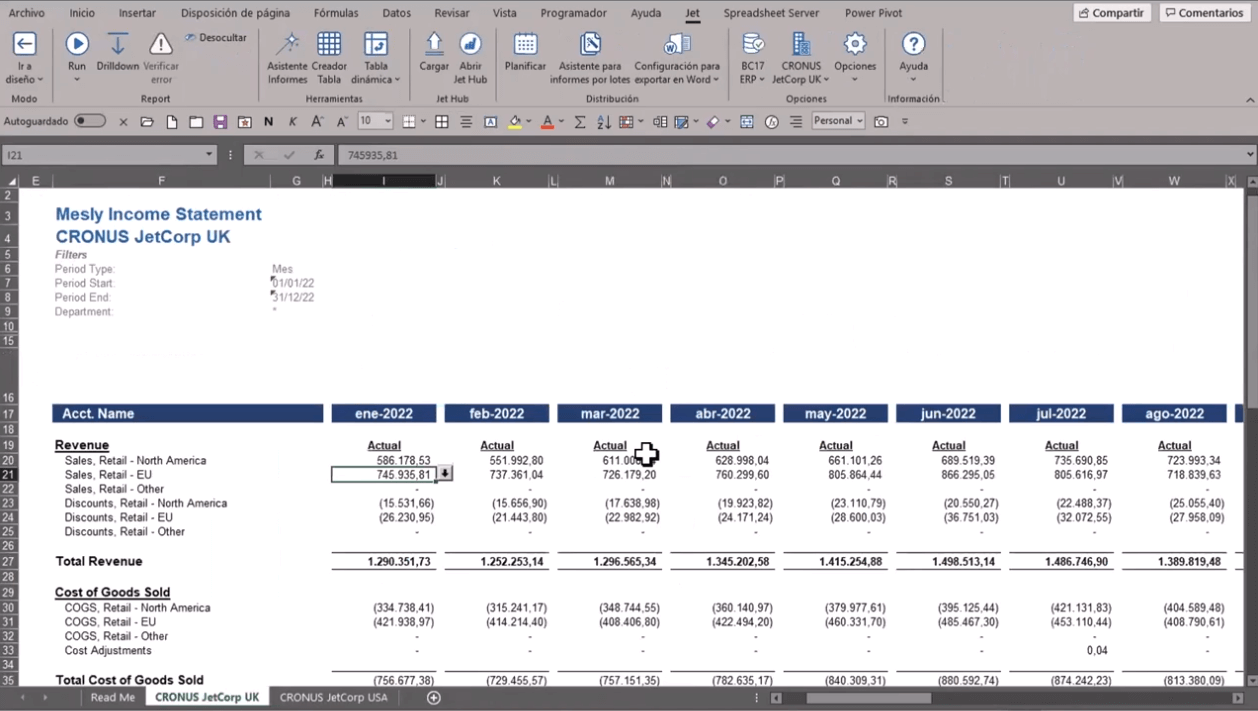Screen dimensions: 1258x711
Task: Toggle the Autoguardado switch
Action: tap(89, 121)
